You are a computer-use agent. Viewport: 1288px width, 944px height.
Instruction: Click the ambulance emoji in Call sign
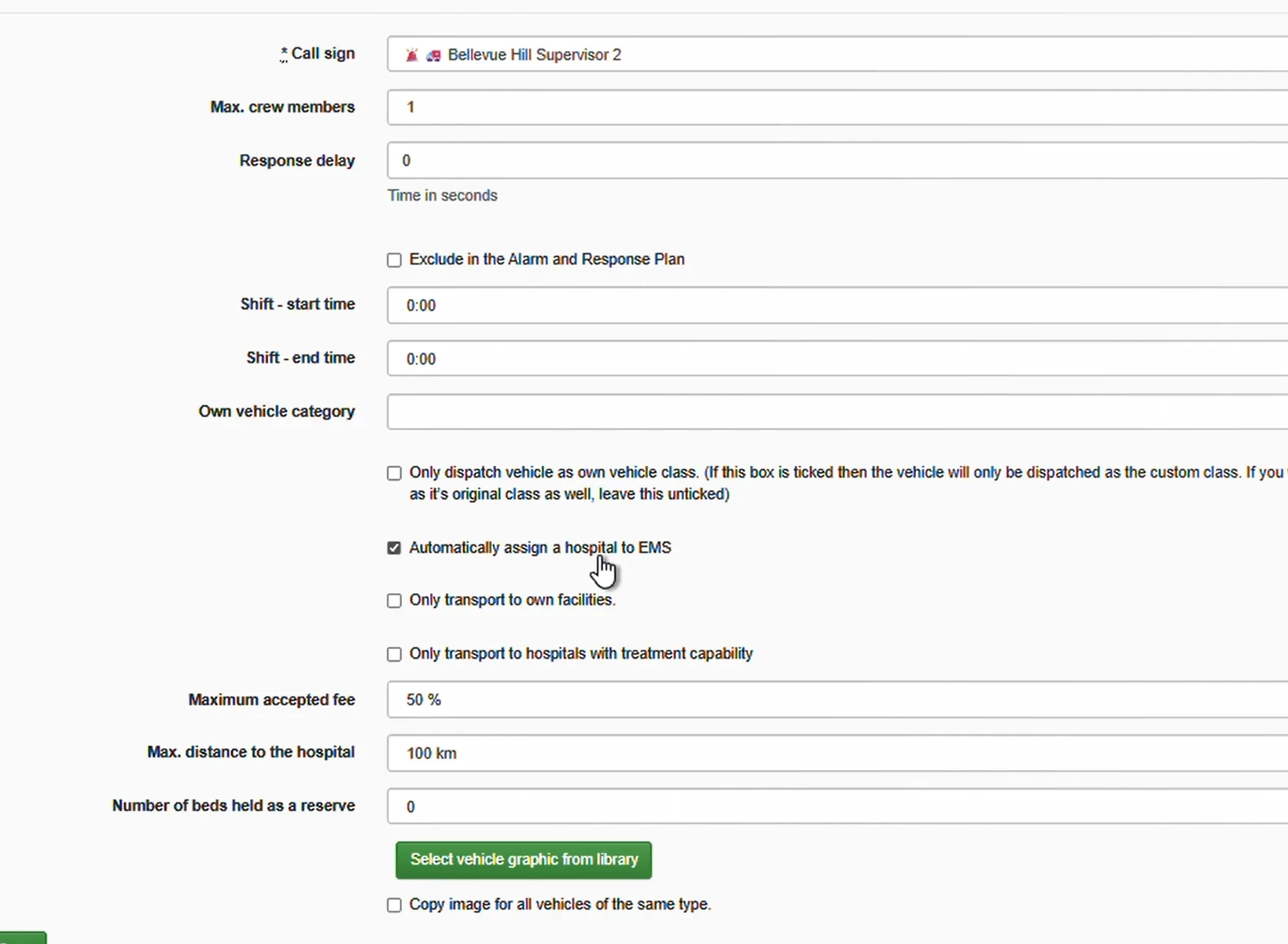(433, 56)
